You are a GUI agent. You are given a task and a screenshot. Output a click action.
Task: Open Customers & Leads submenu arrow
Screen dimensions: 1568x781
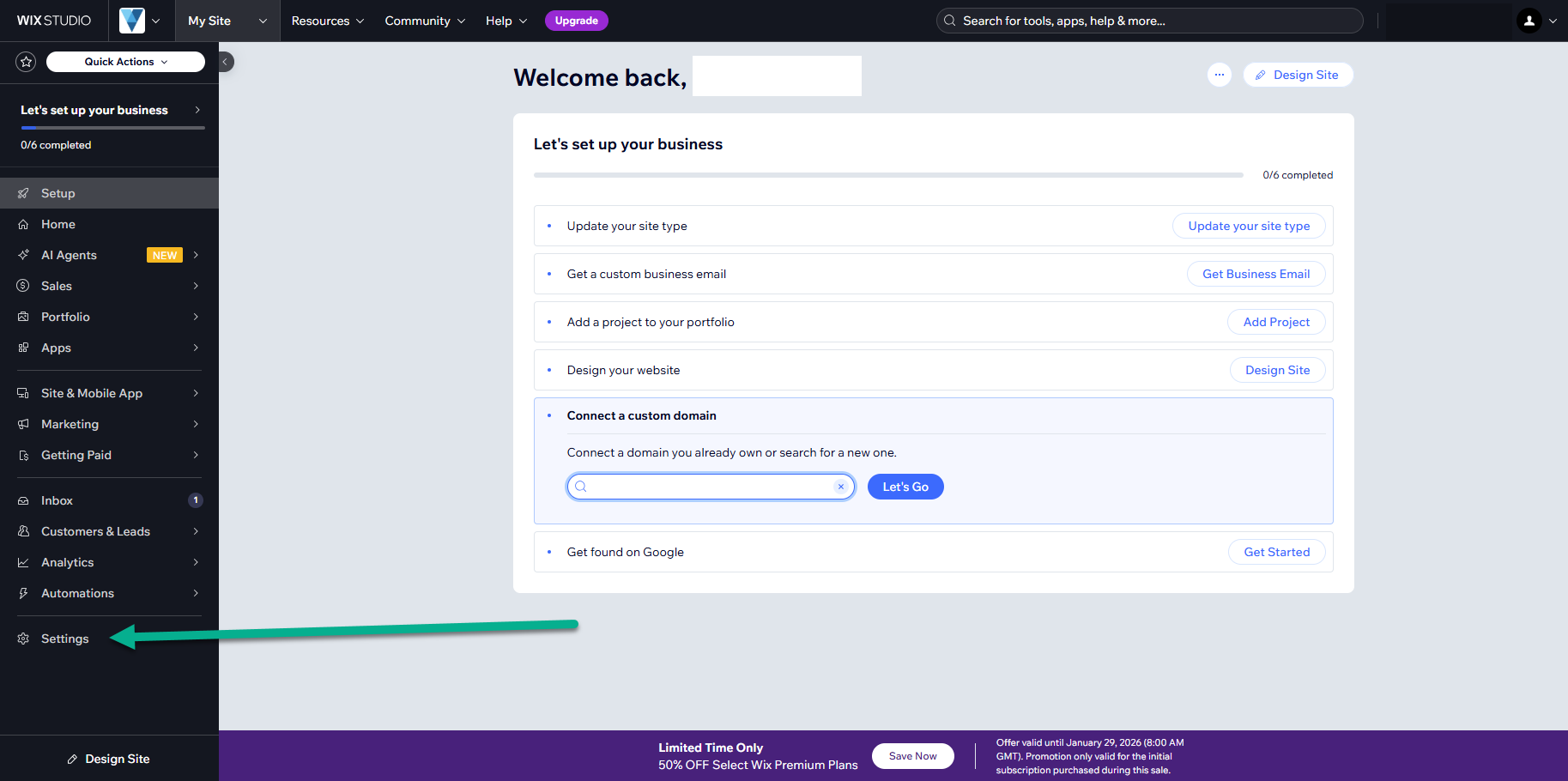point(196,531)
